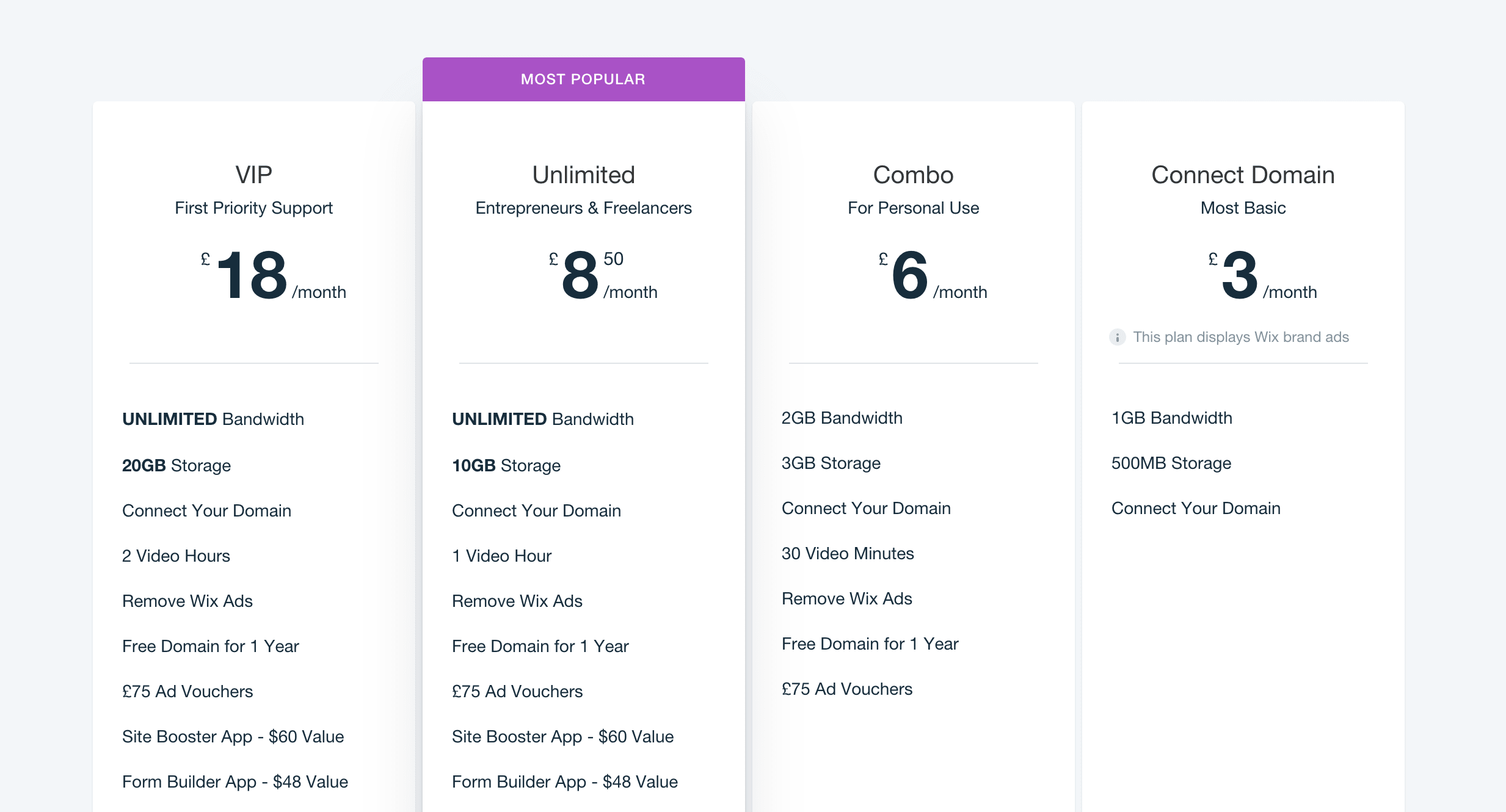Image resolution: width=1506 pixels, height=812 pixels.
Task: Click the Unlimited plan title
Action: (x=584, y=175)
